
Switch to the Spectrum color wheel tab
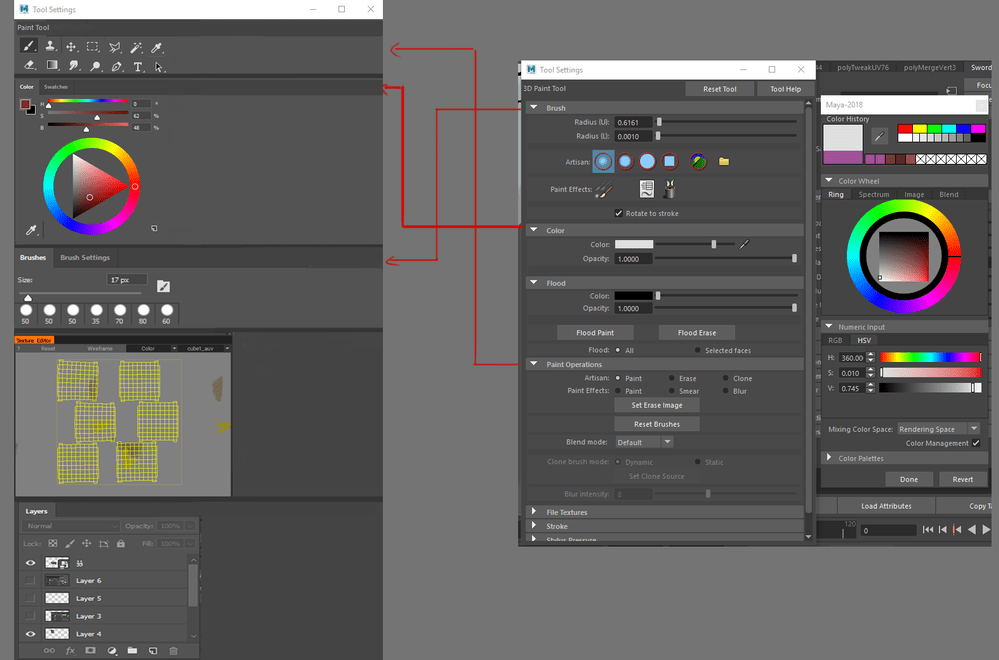pyautogui.click(x=873, y=194)
